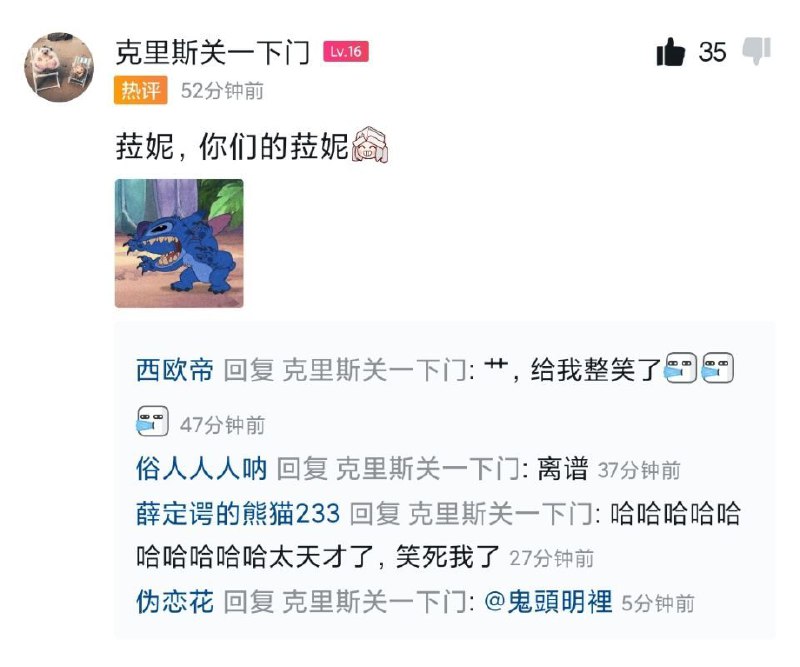Image resolution: width=800 pixels, height=667 pixels.
Task: Click the orange 热评 hot-comment tag
Action: coord(140,90)
